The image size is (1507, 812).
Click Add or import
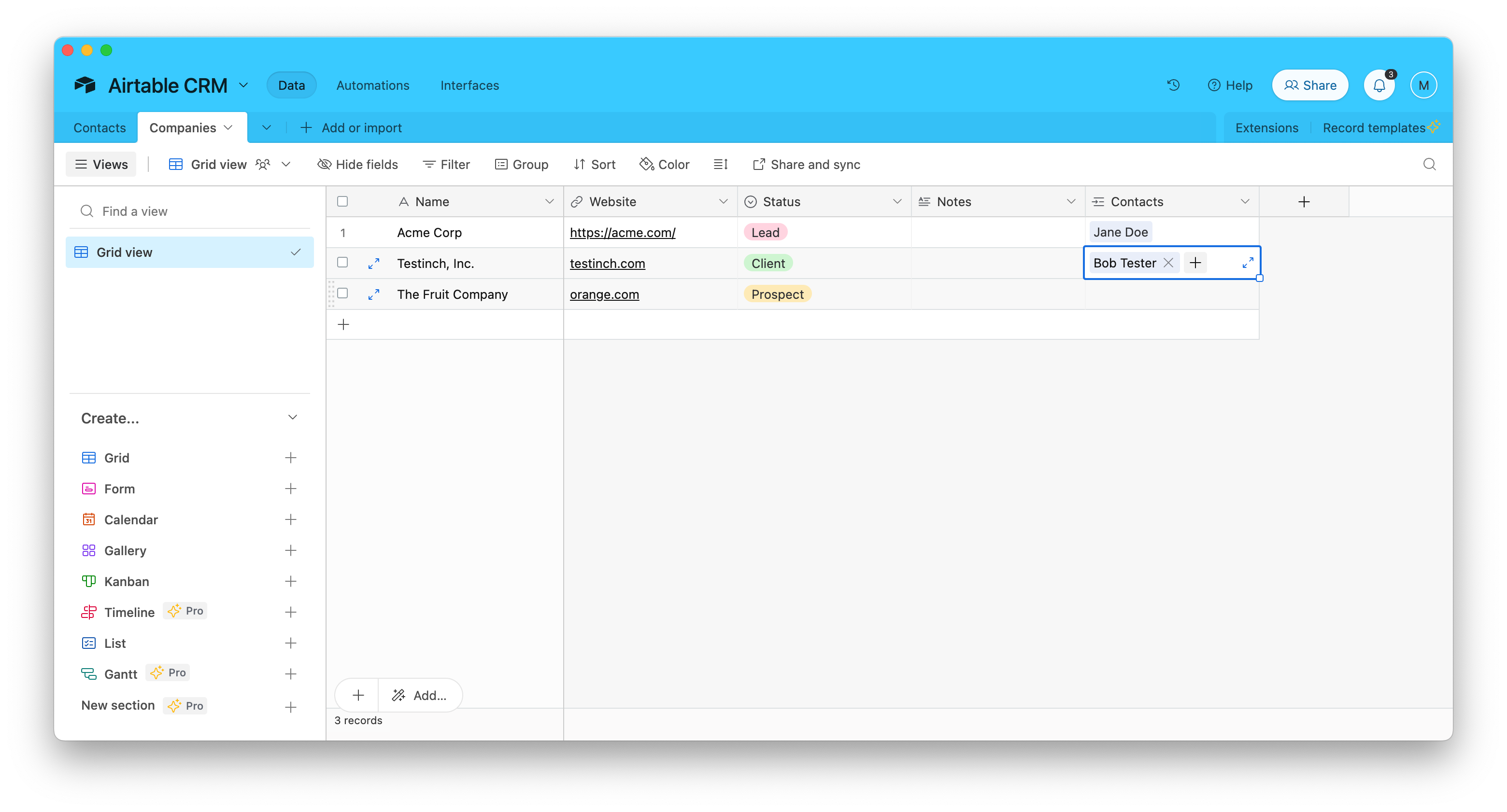(350, 127)
